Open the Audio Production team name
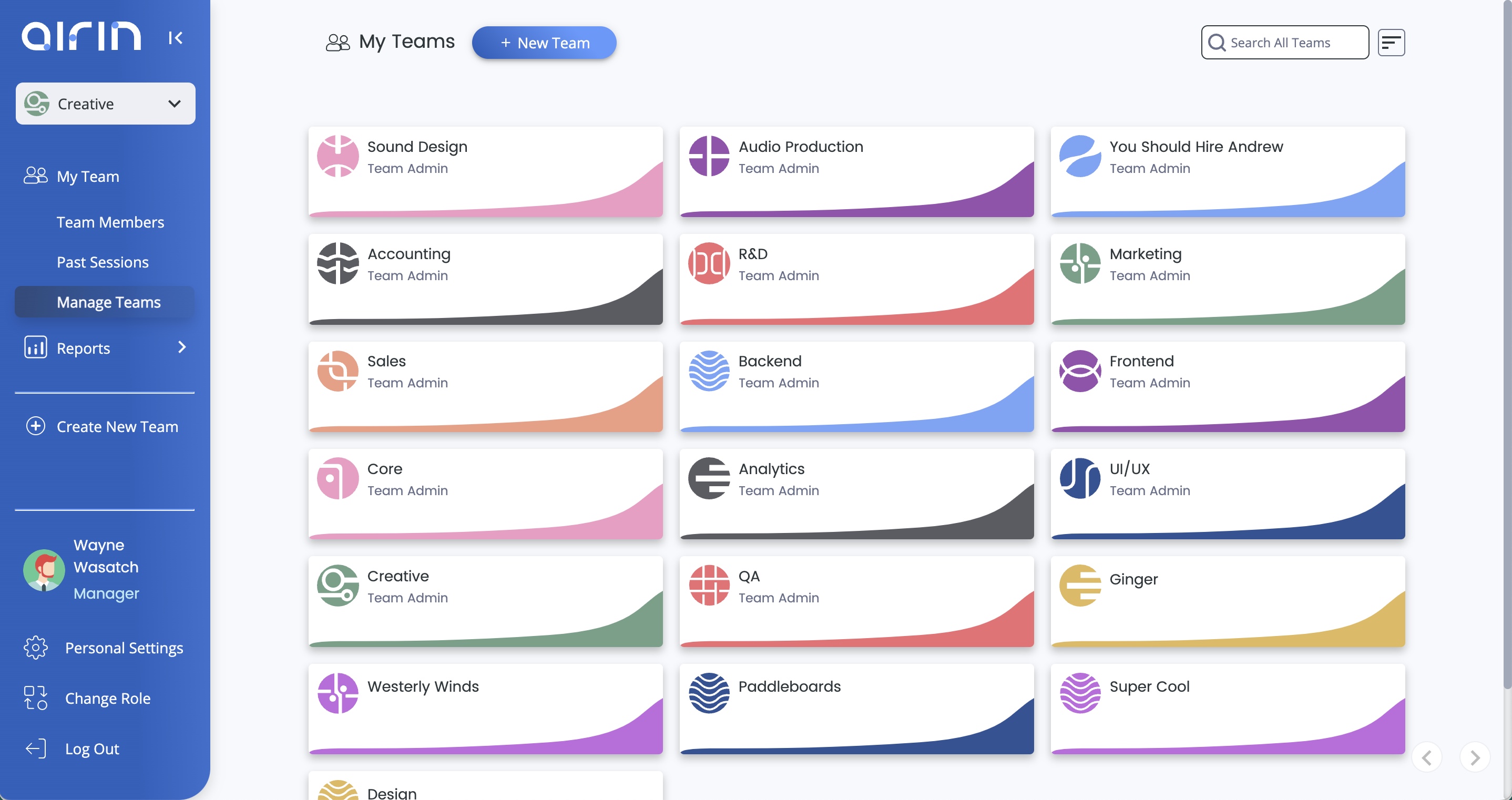Screen dimensions: 1512x800 [x=801, y=146]
